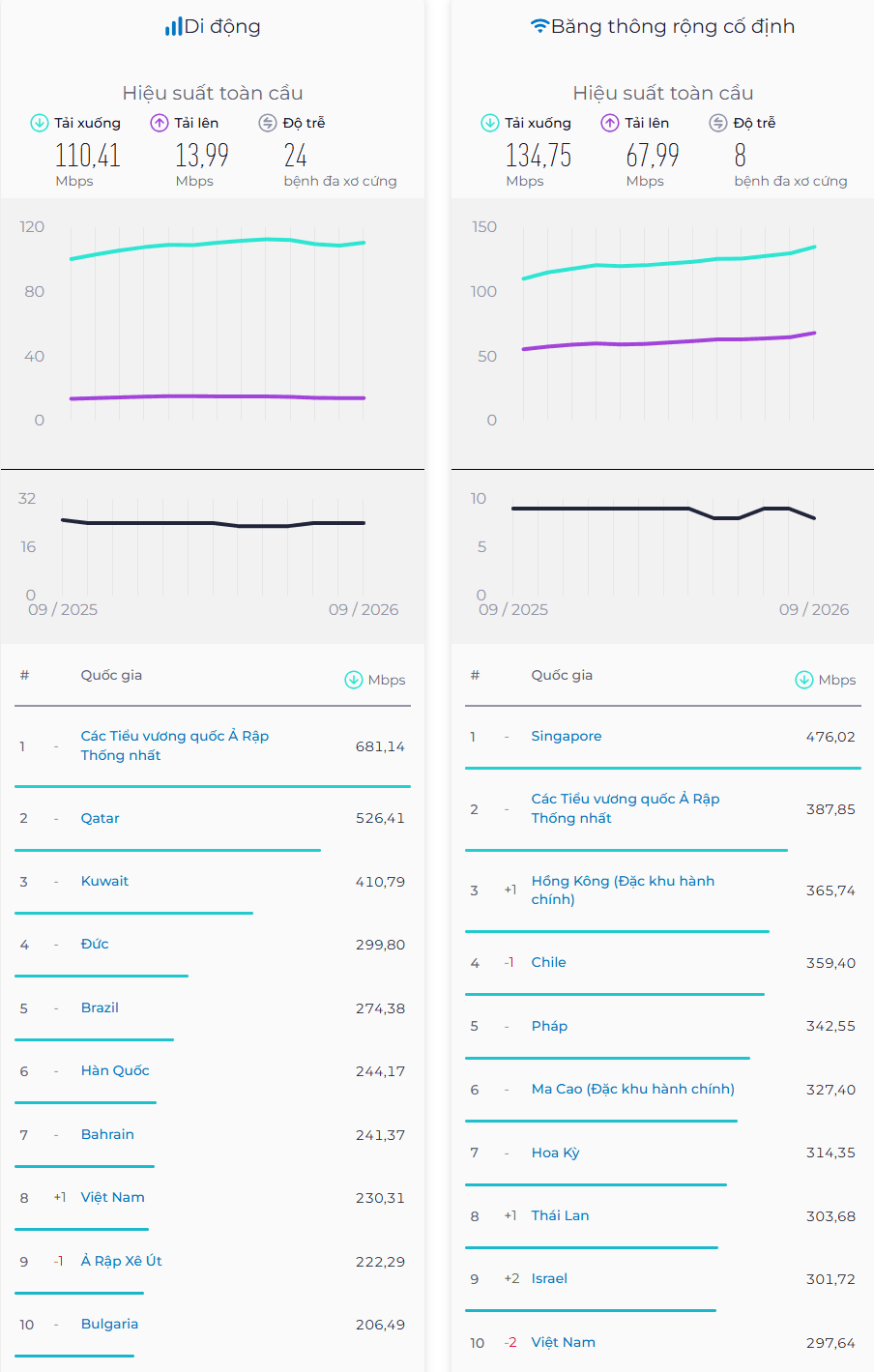
Task: Click the mobile signal bars icon
Action: (173, 26)
